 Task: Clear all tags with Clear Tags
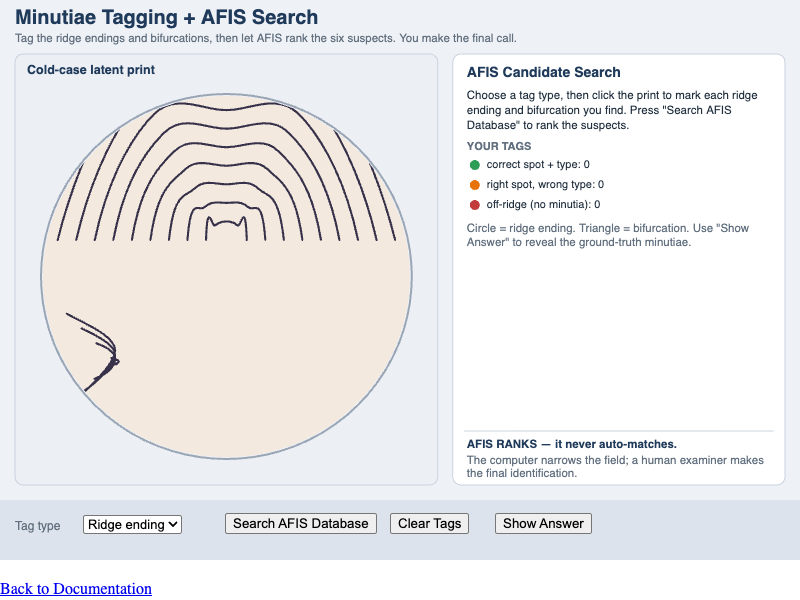click(x=429, y=523)
